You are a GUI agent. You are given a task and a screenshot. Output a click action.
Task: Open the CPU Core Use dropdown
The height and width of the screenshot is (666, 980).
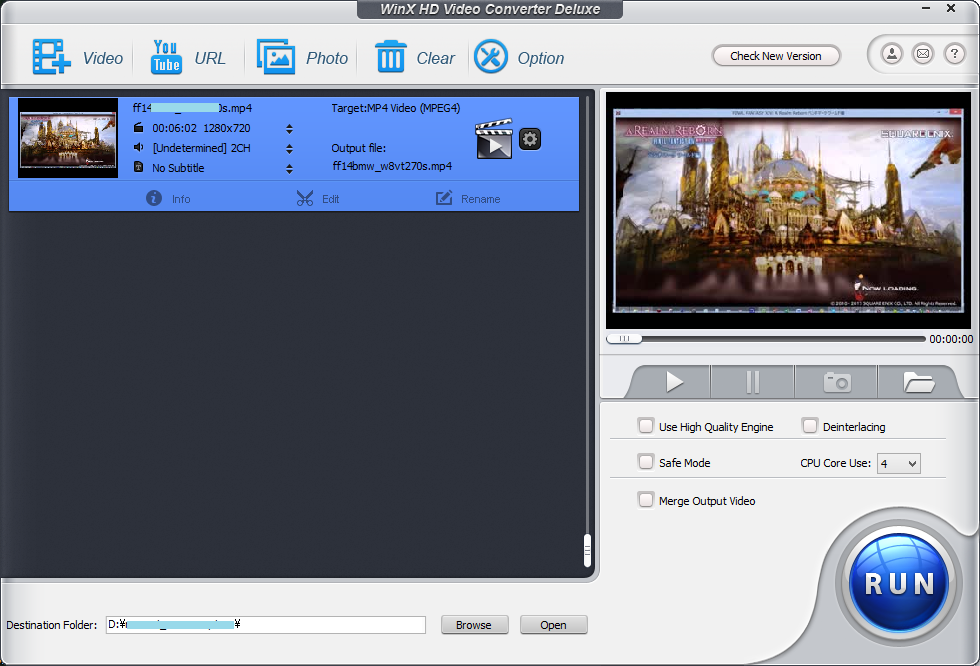point(898,463)
